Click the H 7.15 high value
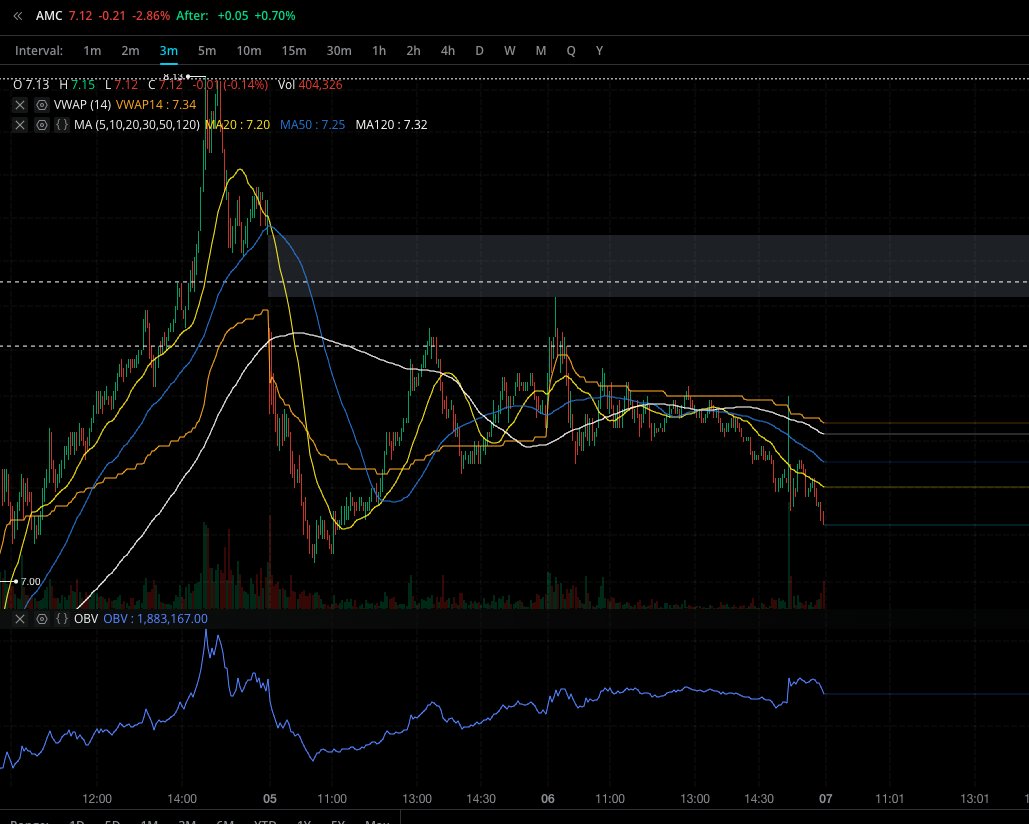Image resolution: width=1029 pixels, height=824 pixels. pyautogui.click(x=77, y=85)
